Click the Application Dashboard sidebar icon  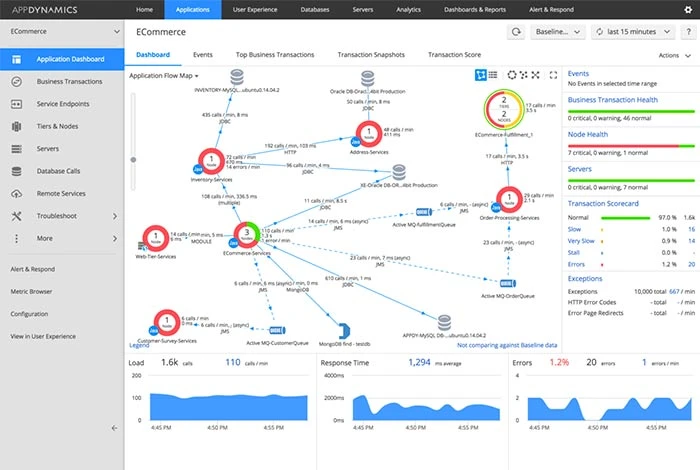click(x=17, y=59)
